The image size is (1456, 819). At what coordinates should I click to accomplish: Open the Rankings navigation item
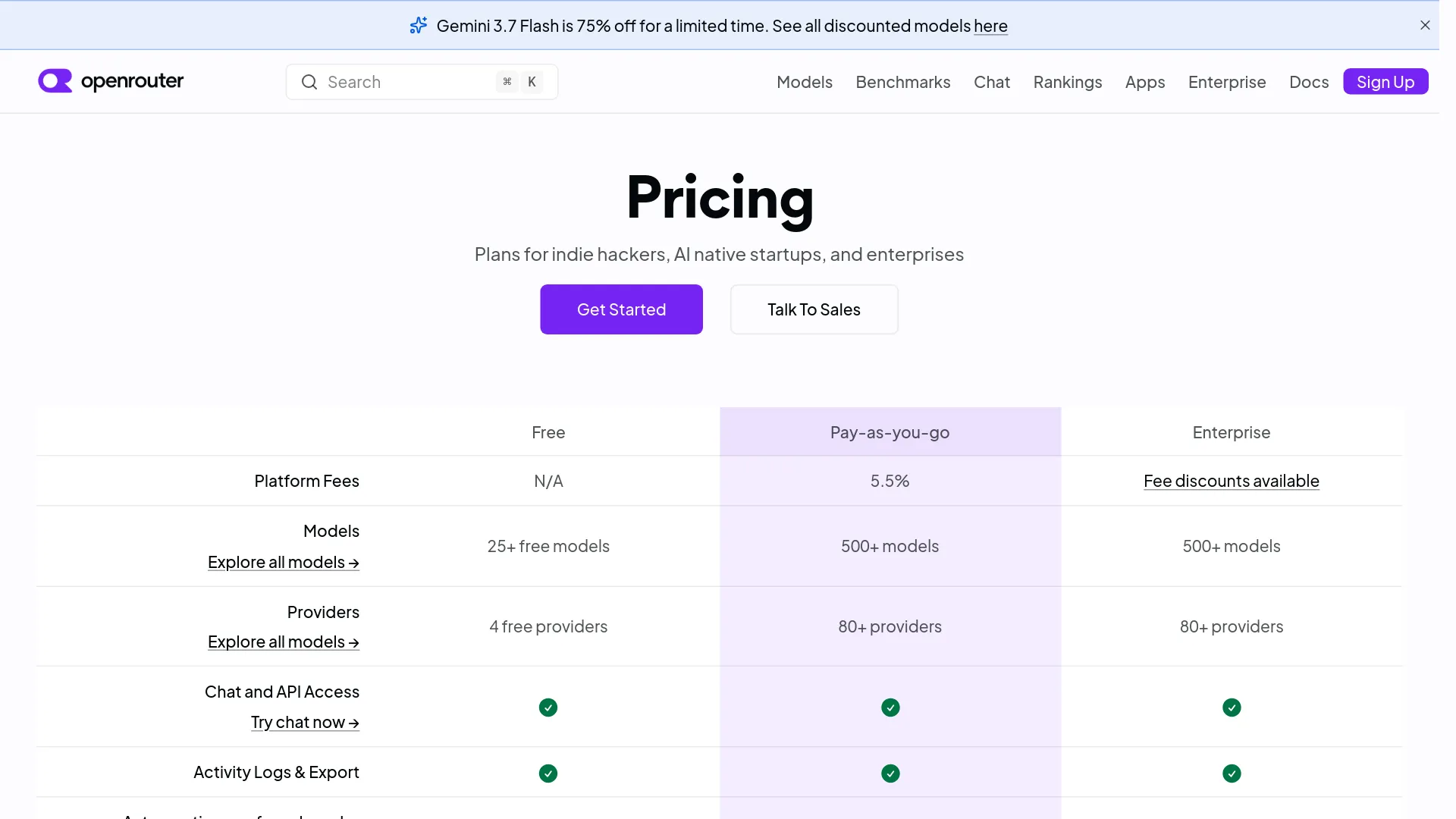tap(1068, 82)
